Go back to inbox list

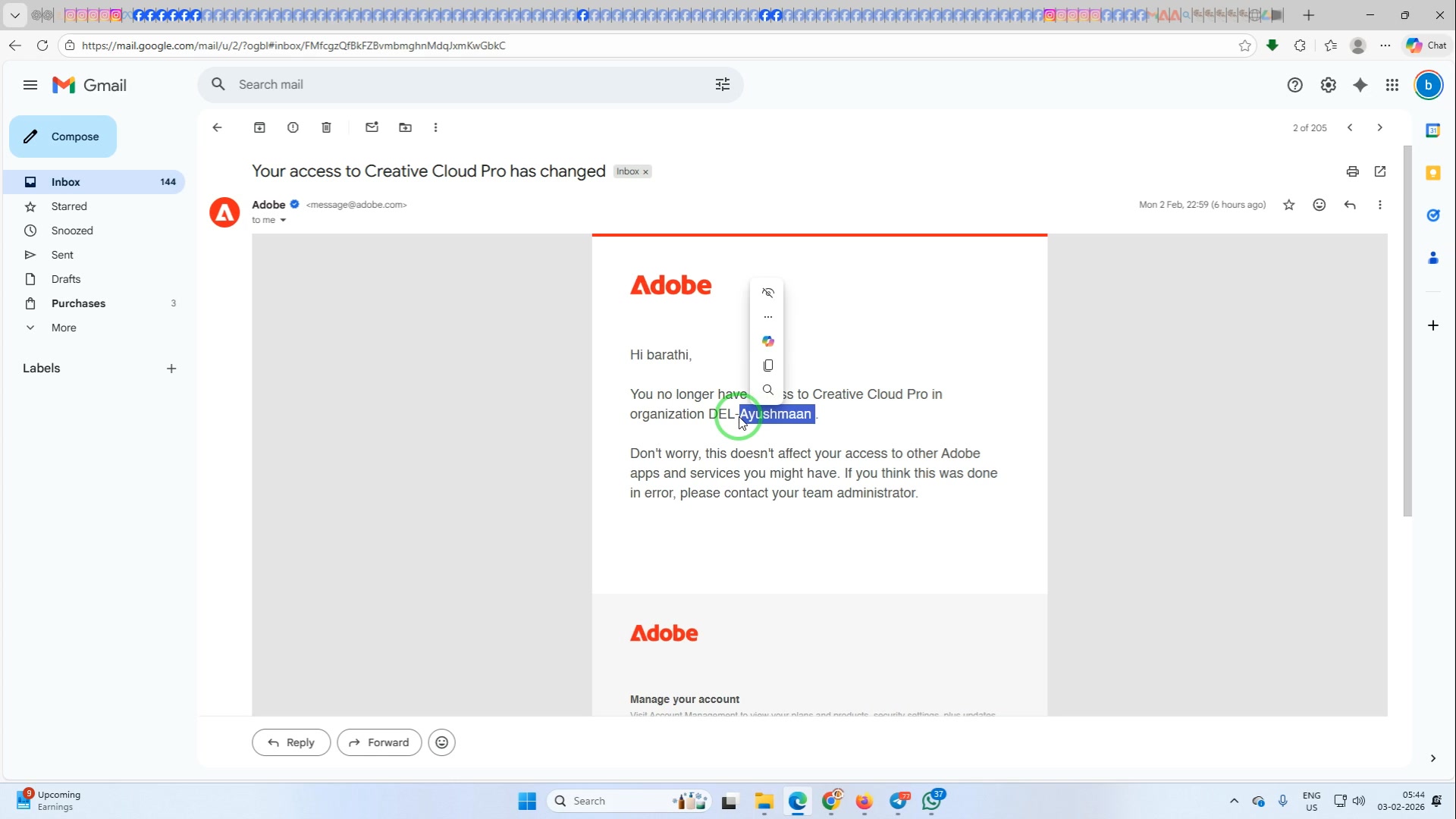pyautogui.click(x=217, y=127)
